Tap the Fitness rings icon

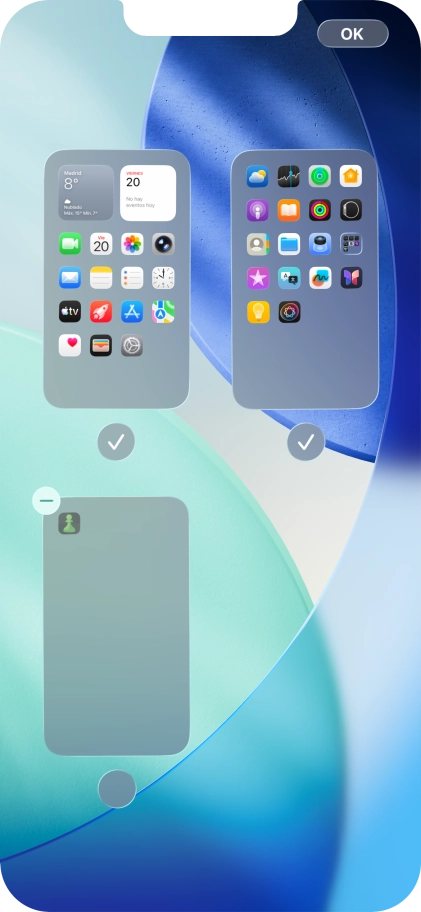pyautogui.click(x=320, y=210)
